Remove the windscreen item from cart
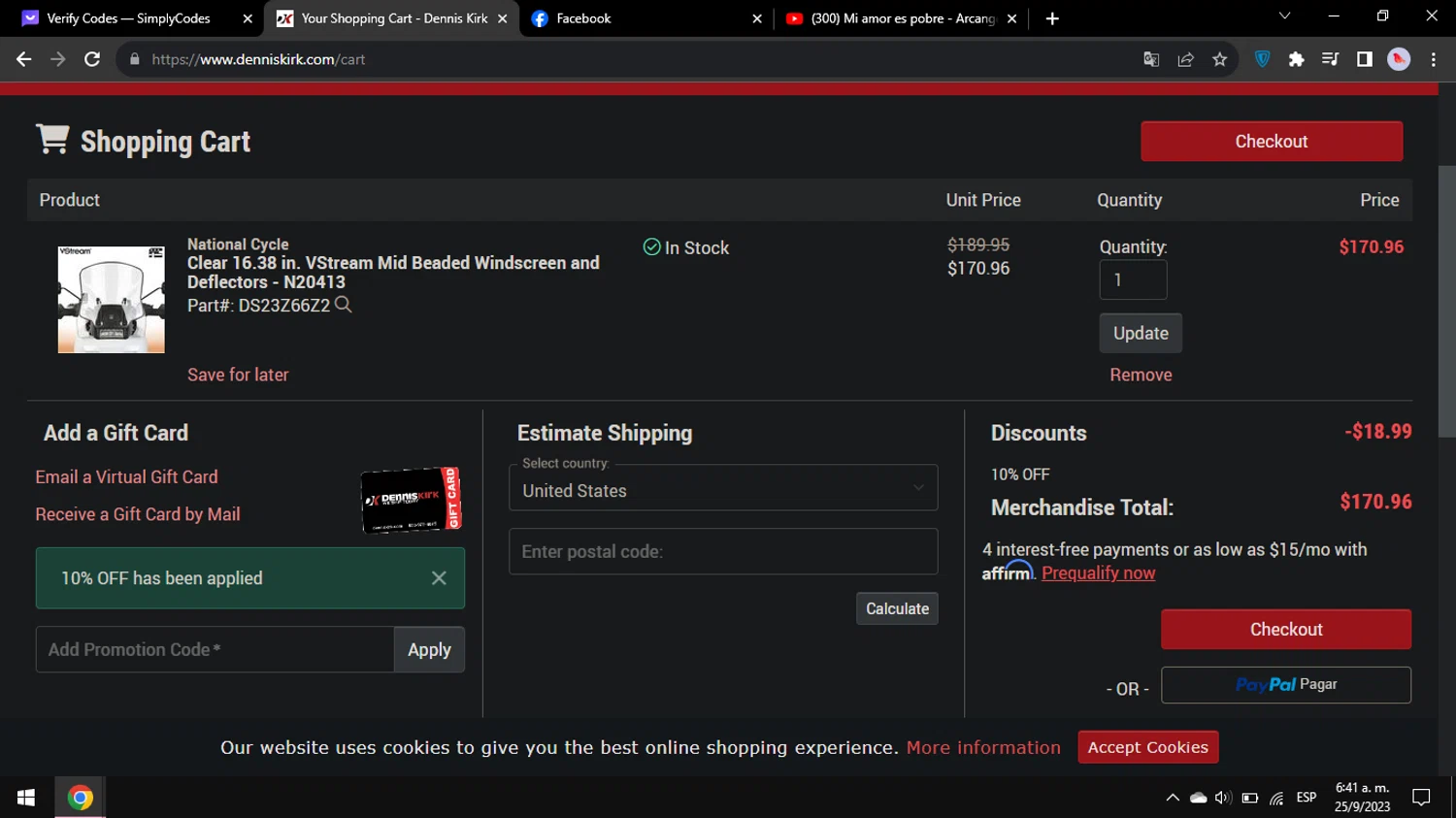 pos(1141,375)
